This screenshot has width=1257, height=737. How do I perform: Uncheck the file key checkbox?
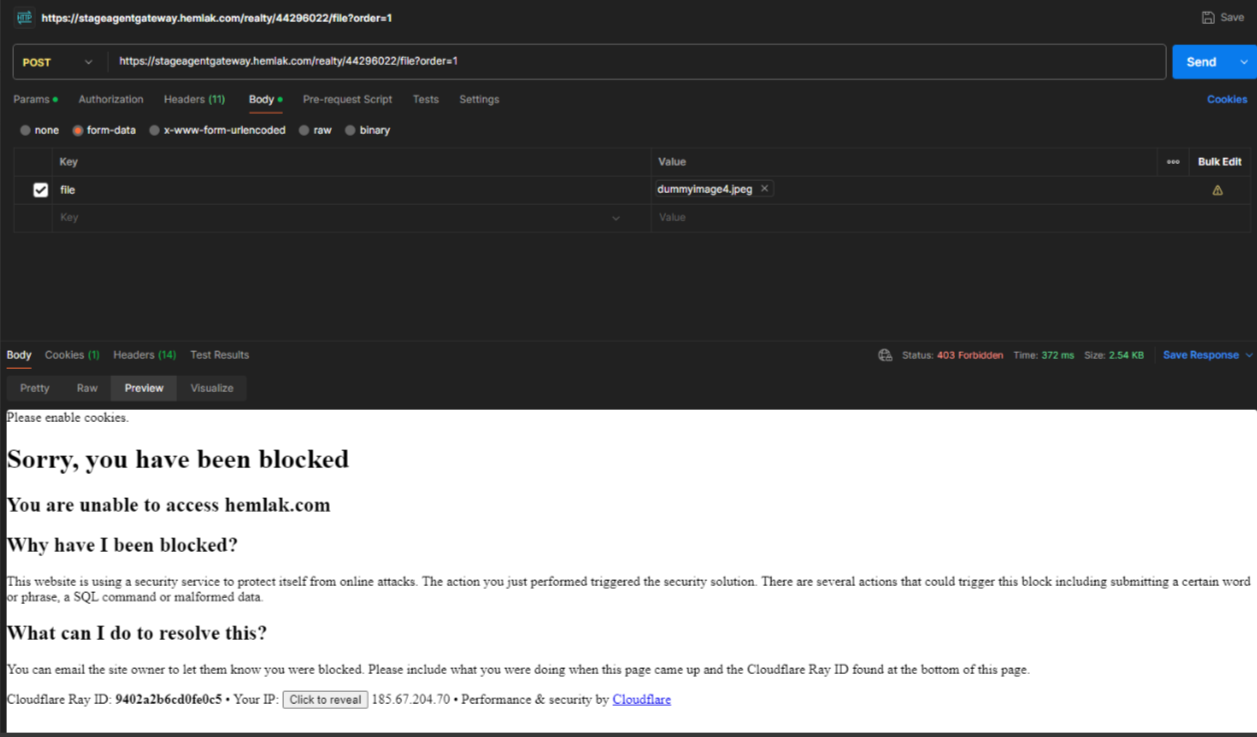coord(41,190)
